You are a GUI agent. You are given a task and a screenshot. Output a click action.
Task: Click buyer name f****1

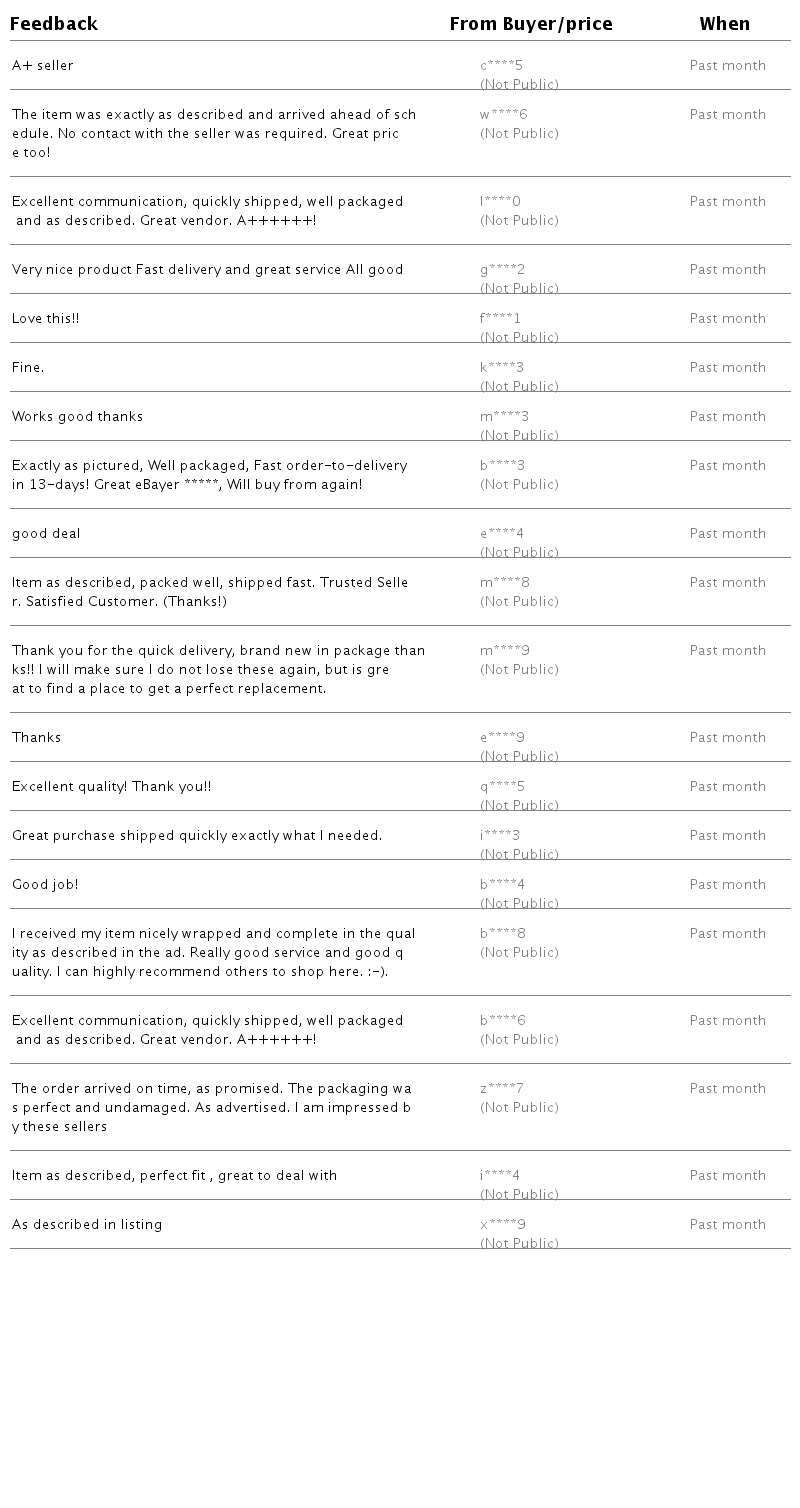pos(500,319)
